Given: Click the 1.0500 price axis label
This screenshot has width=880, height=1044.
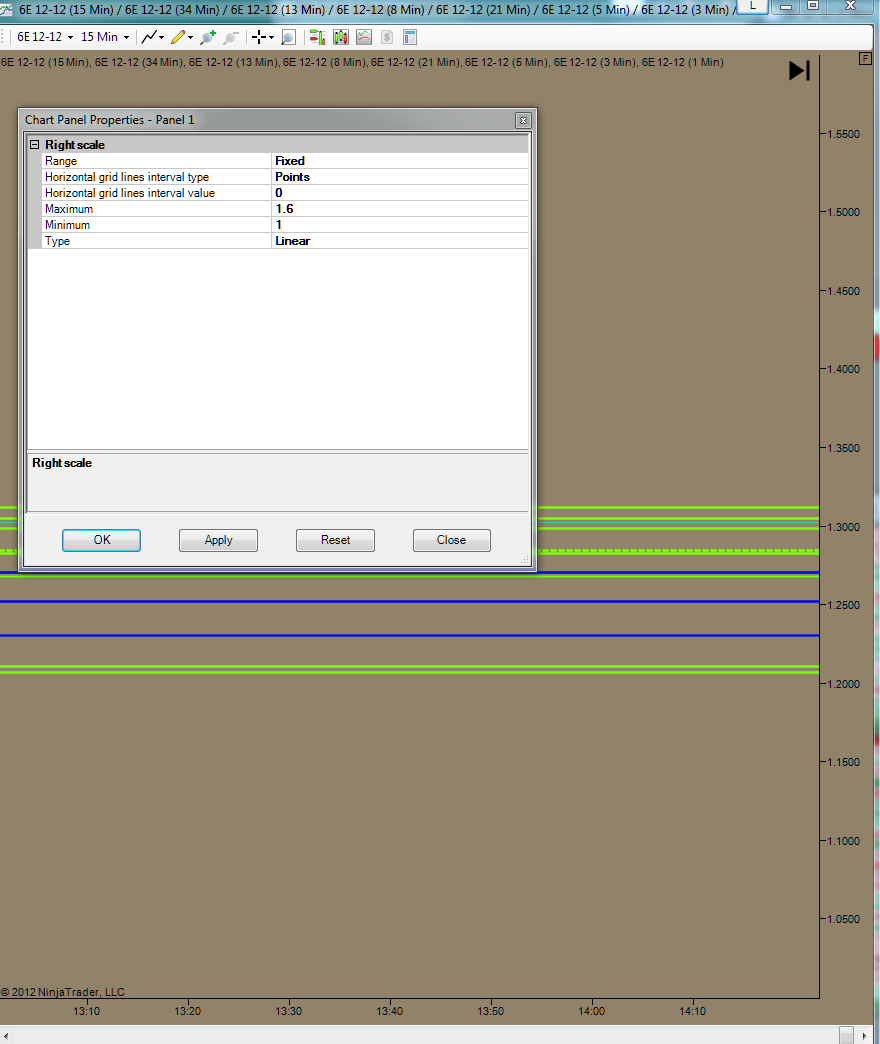Looking at the screenshot, I should (x=843, y=919).
